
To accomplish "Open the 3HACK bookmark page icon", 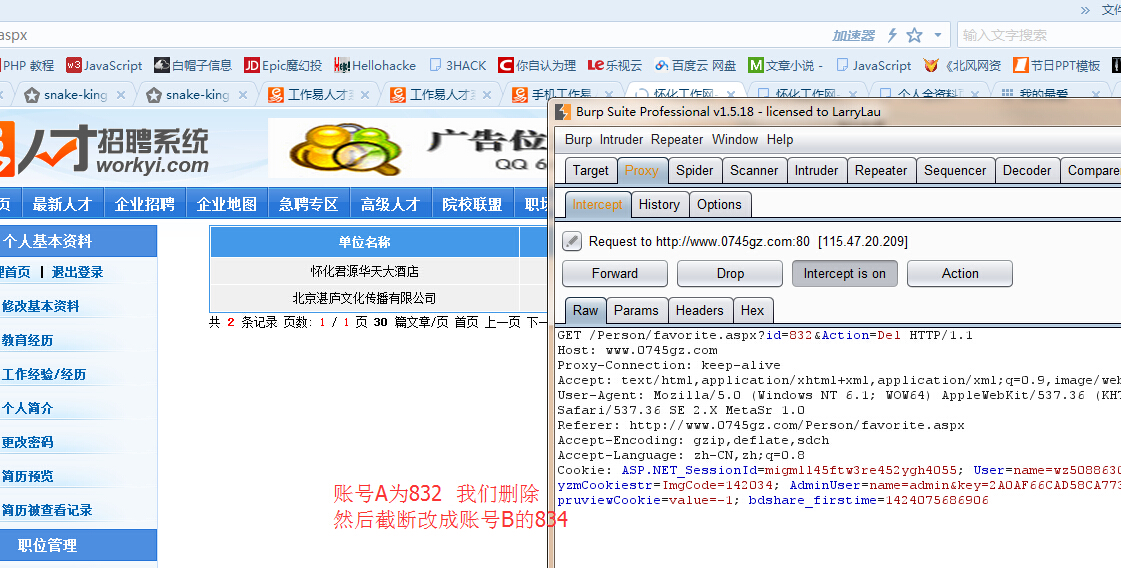I will click(x=435, y=65).
